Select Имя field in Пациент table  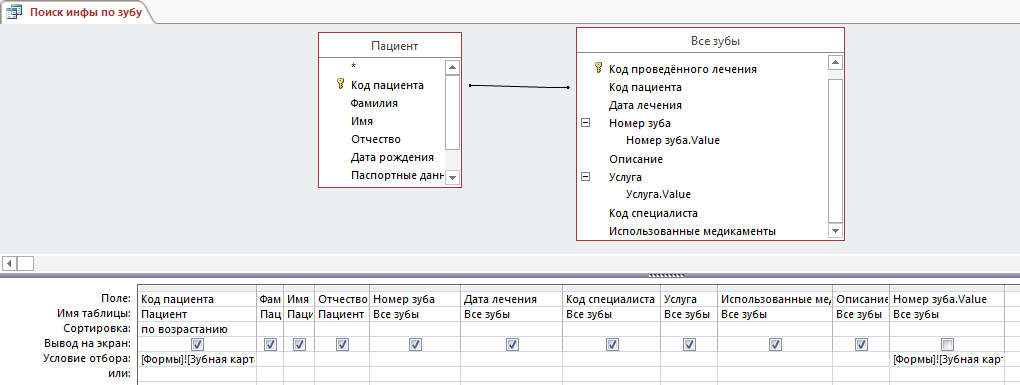[x=362, y=121]
